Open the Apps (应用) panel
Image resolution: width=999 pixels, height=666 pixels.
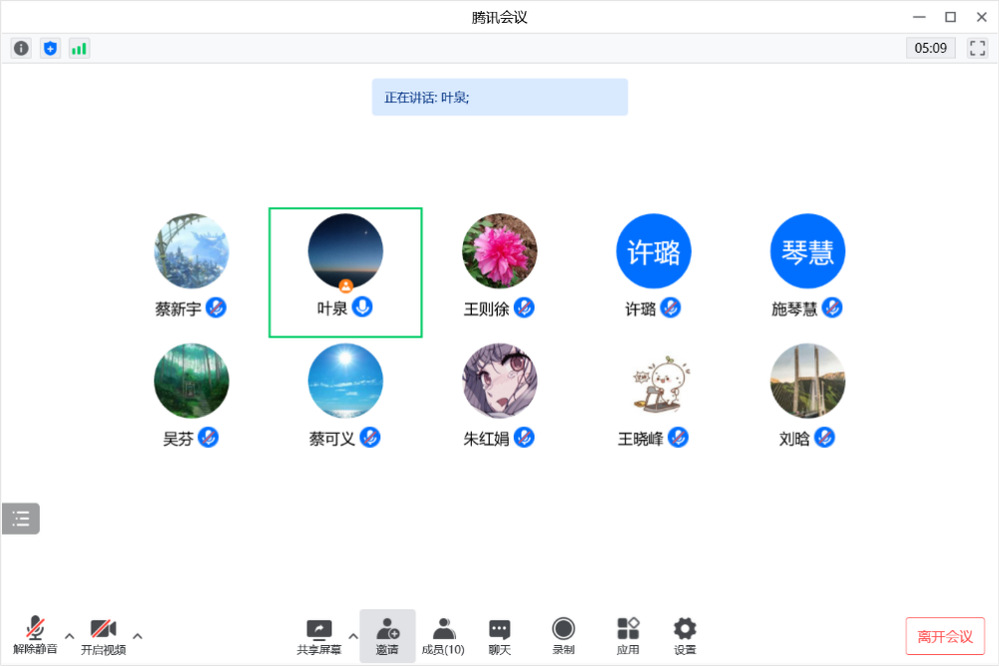[627, 636]
